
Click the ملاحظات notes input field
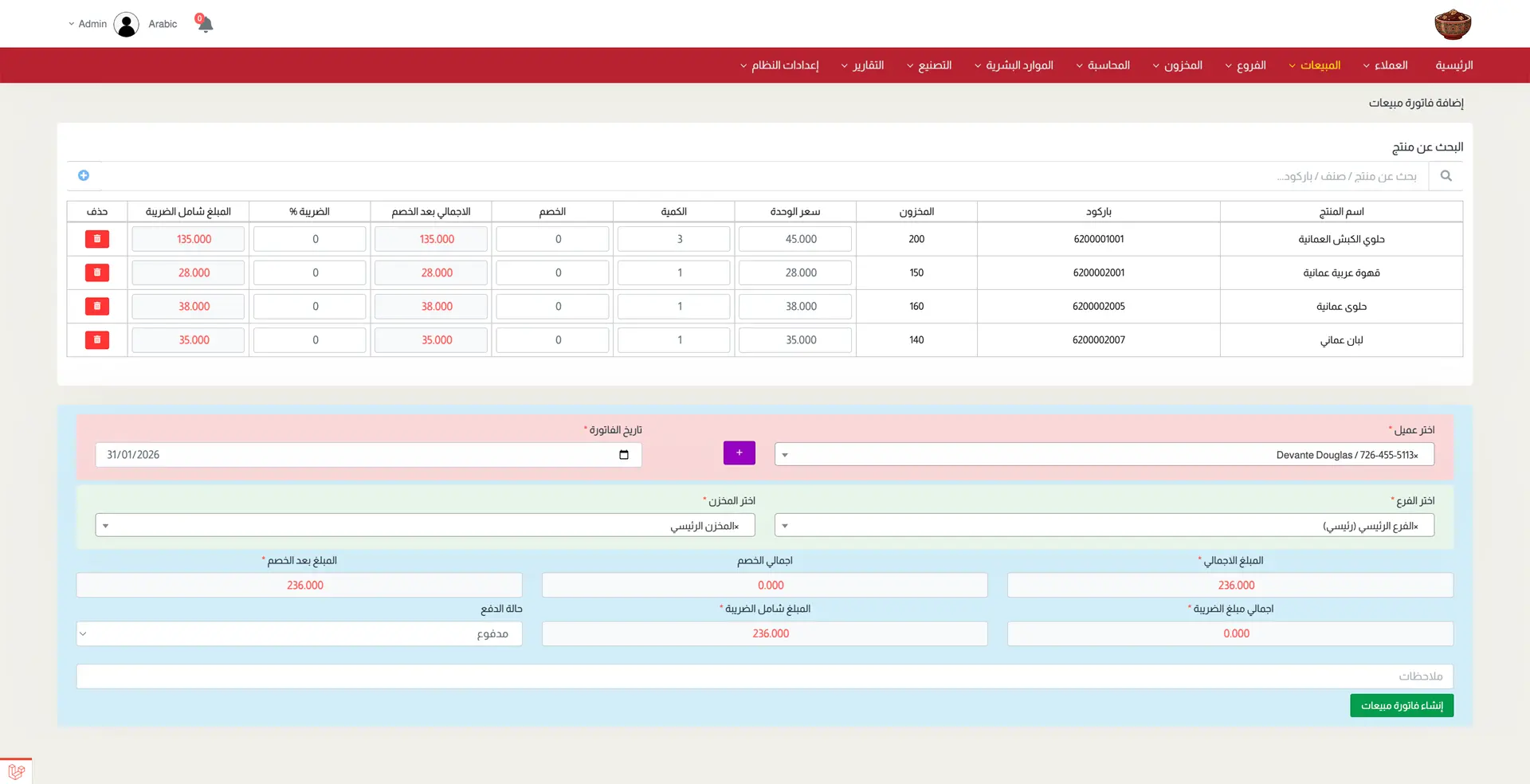tap(764, 676)
